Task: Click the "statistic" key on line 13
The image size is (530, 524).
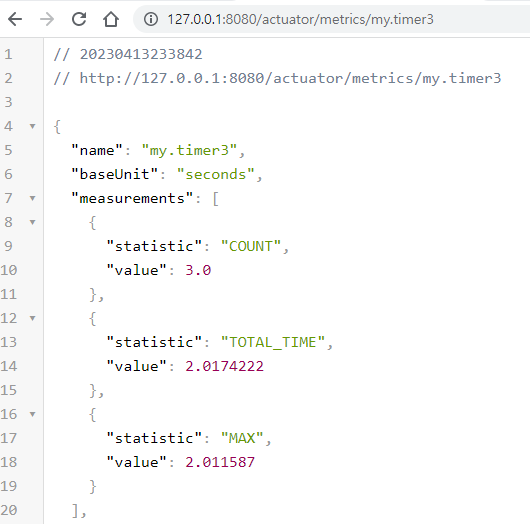Action: point(154,342)
